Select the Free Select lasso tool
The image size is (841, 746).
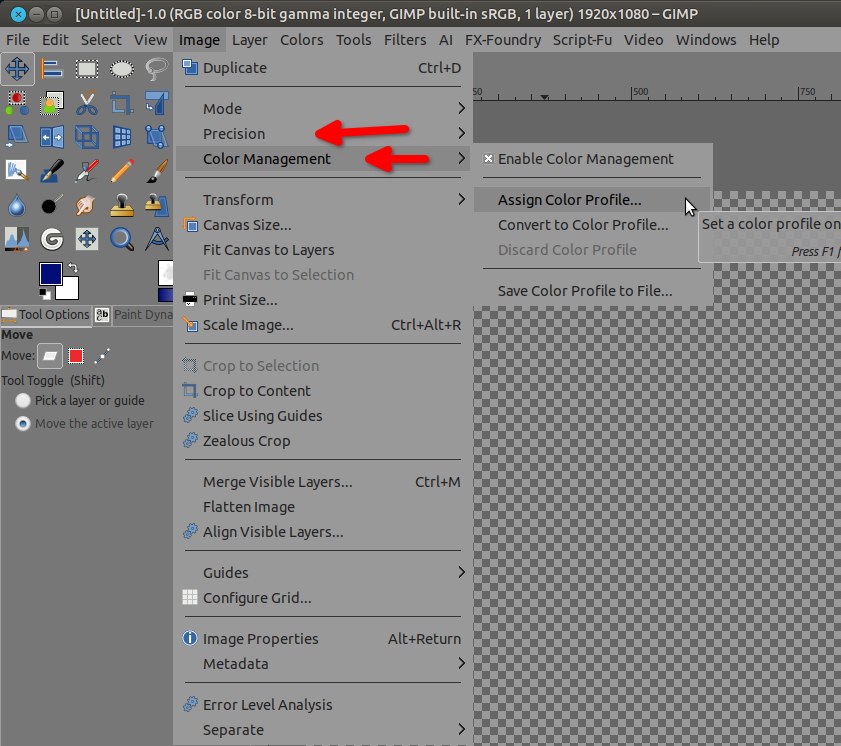coord(157,69)
